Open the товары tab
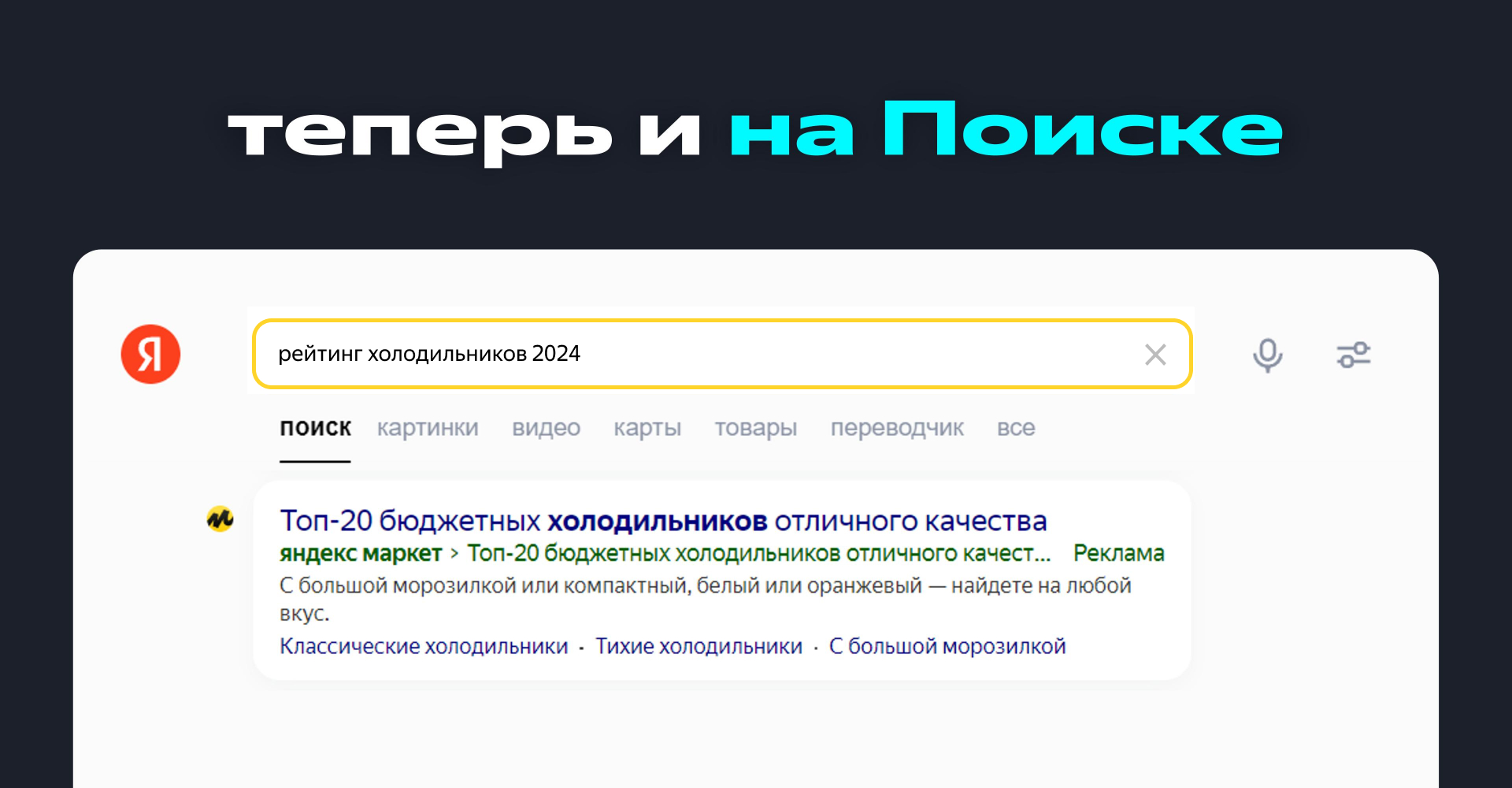Viewport: 1512px width, 788px height. (x=756, y=428)
